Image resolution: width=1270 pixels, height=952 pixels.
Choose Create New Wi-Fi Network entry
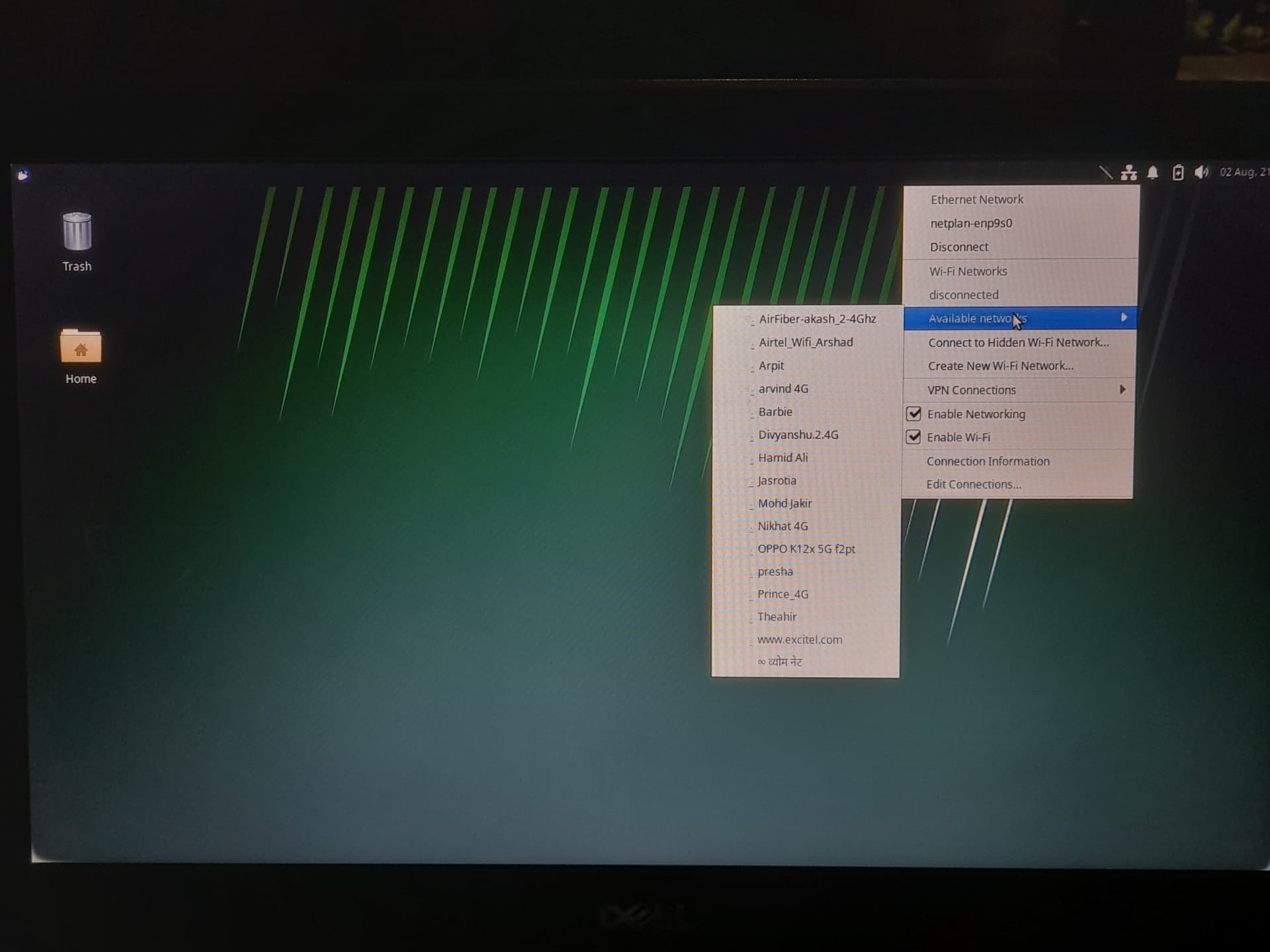click(1000, 366)
